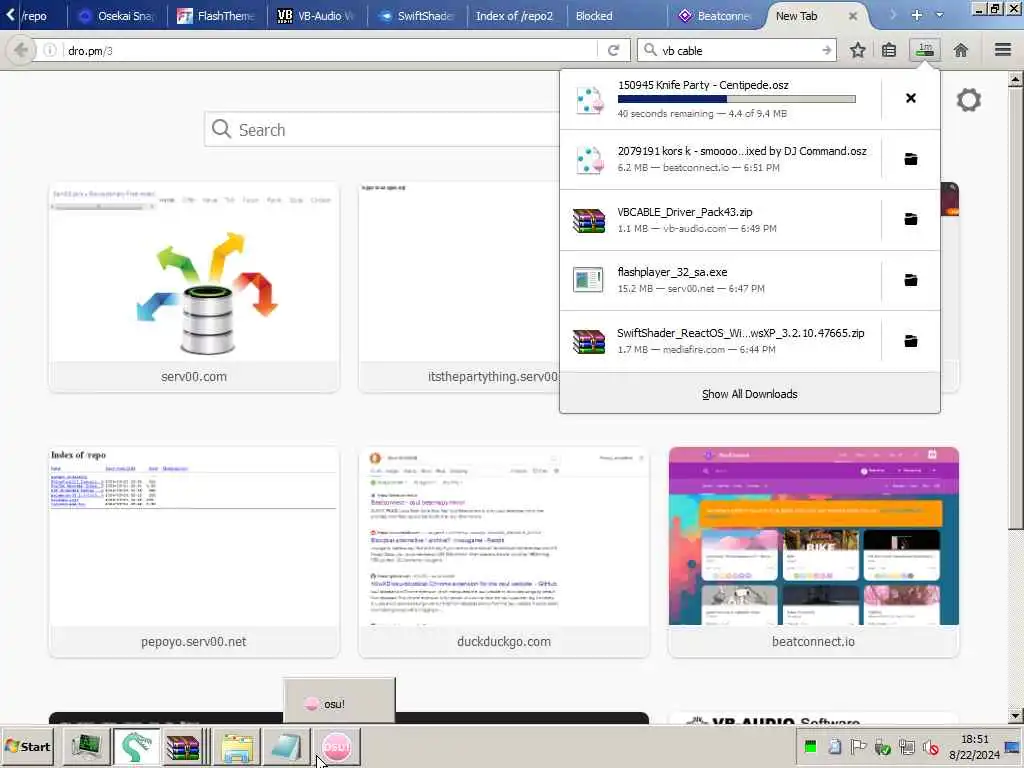This screenshot has height=768, width=1024.
Task: Cancel the Knife Party Centipede download
Action: tap(910, 98)
